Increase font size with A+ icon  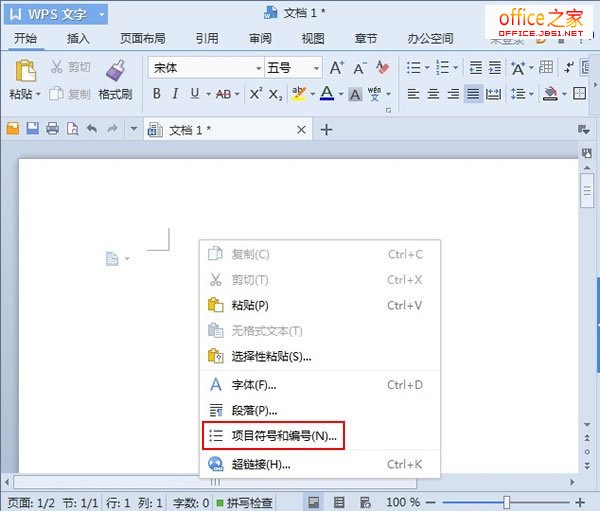[x=337, y=68]
